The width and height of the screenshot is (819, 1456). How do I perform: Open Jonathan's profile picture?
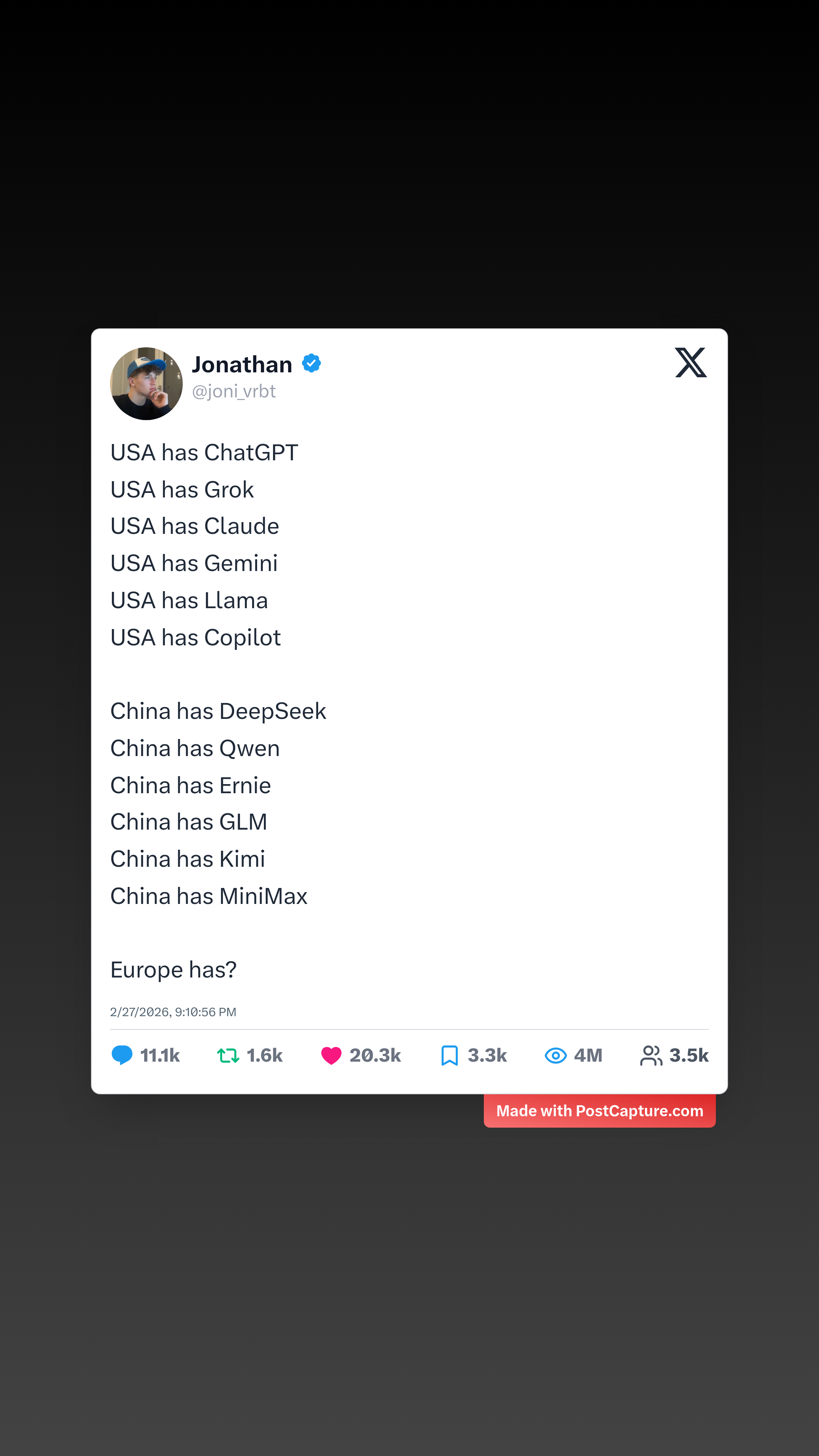tap(146, 384)
